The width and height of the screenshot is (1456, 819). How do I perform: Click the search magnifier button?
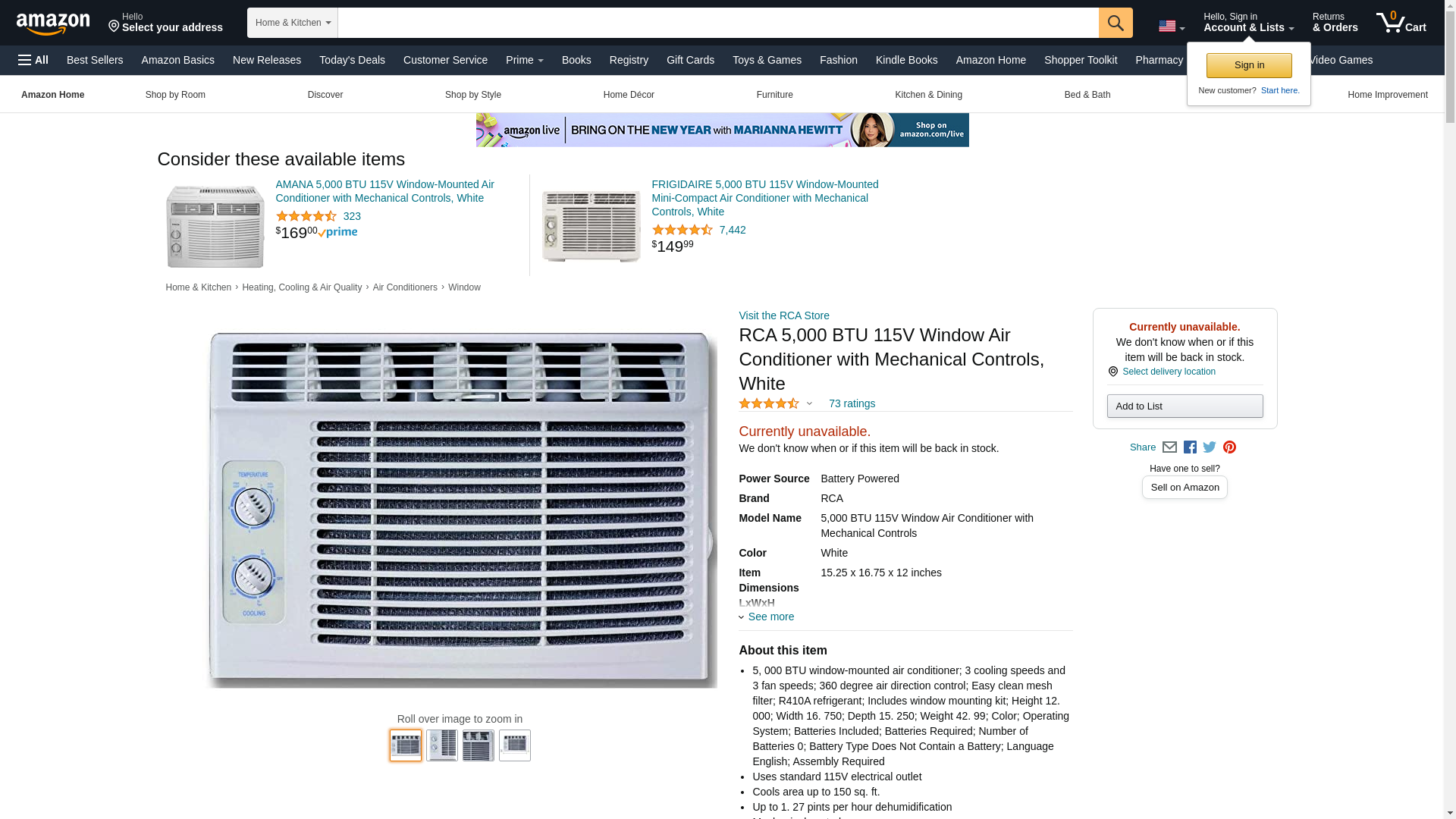point(1116,23)
